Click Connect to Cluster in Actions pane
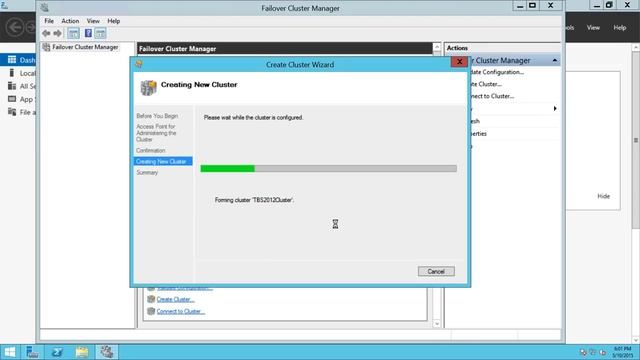The width and height of the screenshot is (640, 360). [x=492, y=96]
